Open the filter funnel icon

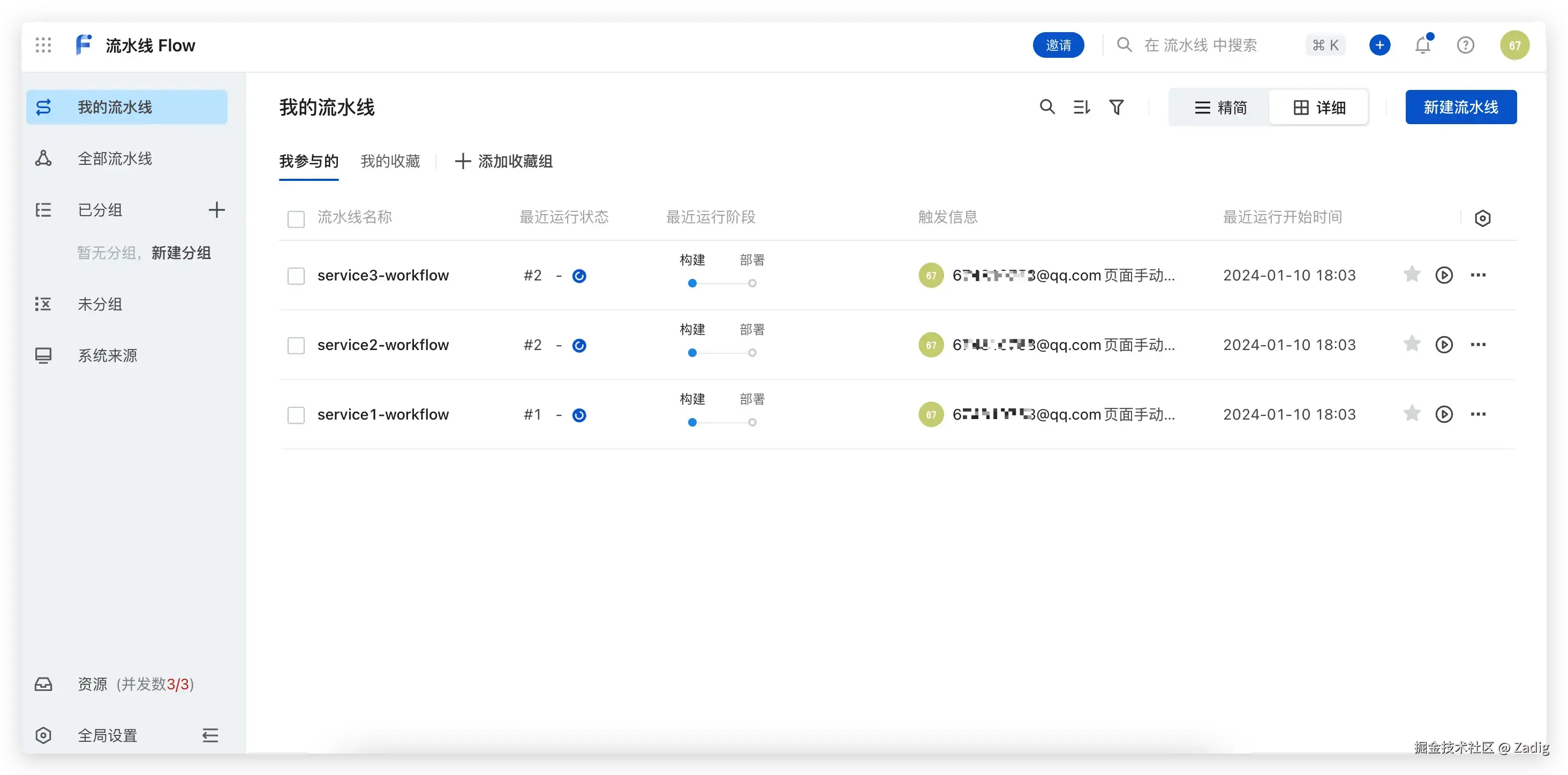(x=1117, y=107)
